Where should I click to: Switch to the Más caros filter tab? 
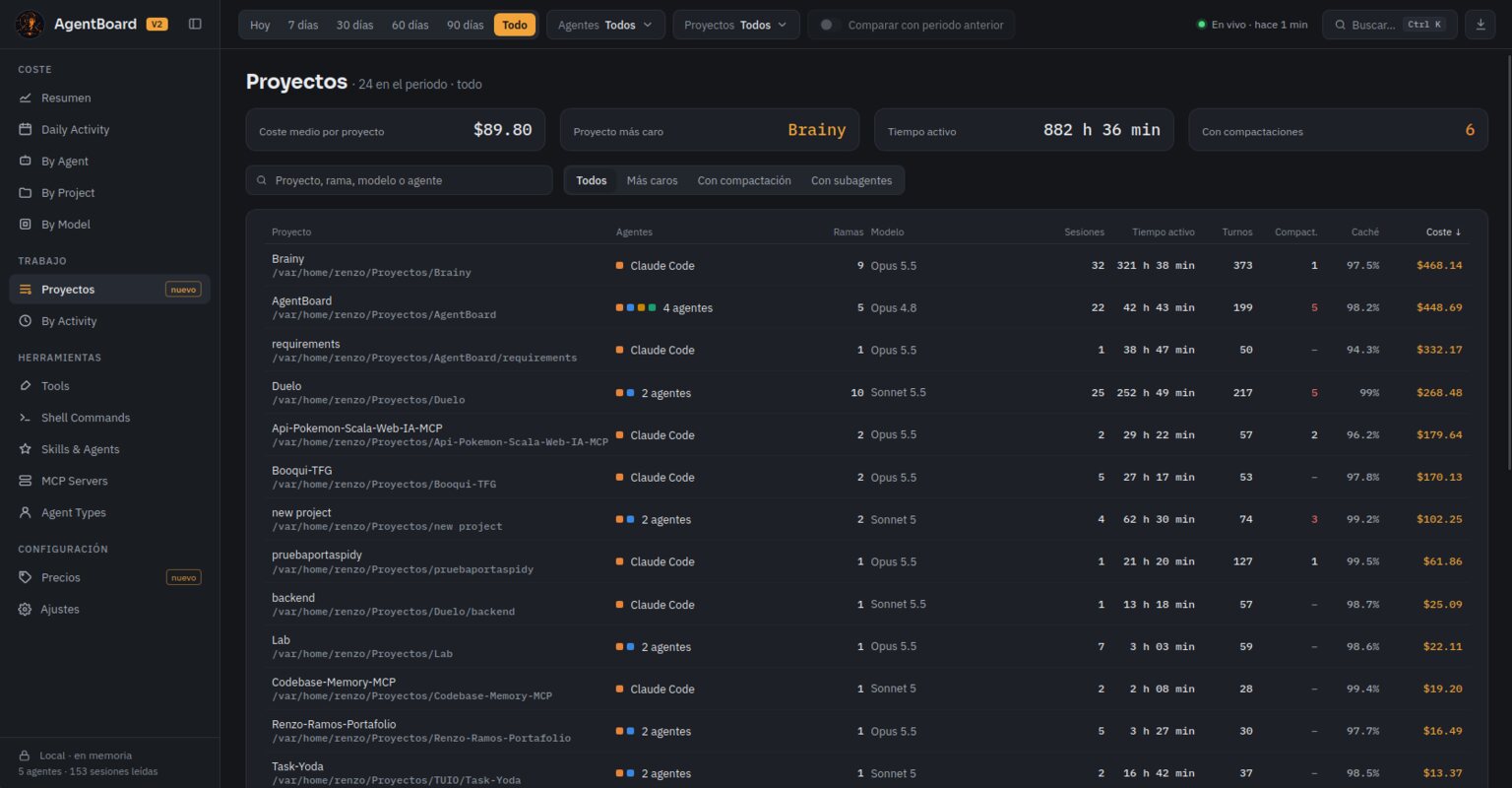(x=652, y=180)
